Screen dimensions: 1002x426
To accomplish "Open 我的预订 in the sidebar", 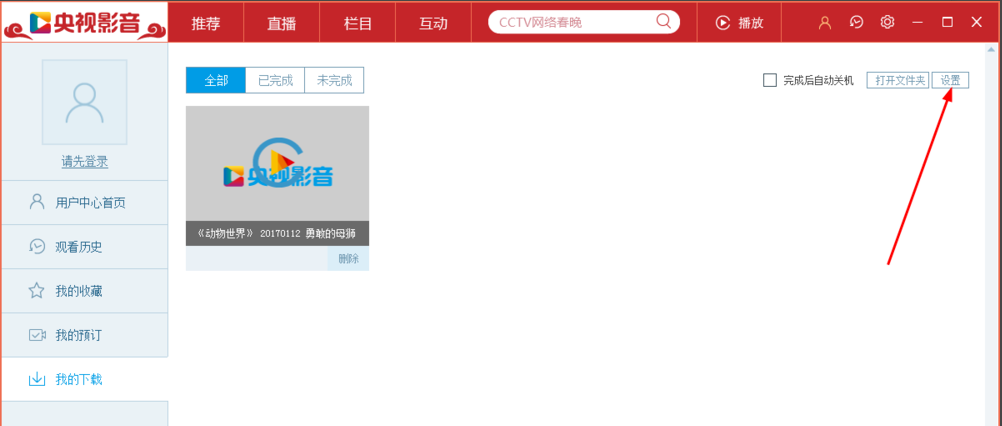I will (x=84, y=335).
